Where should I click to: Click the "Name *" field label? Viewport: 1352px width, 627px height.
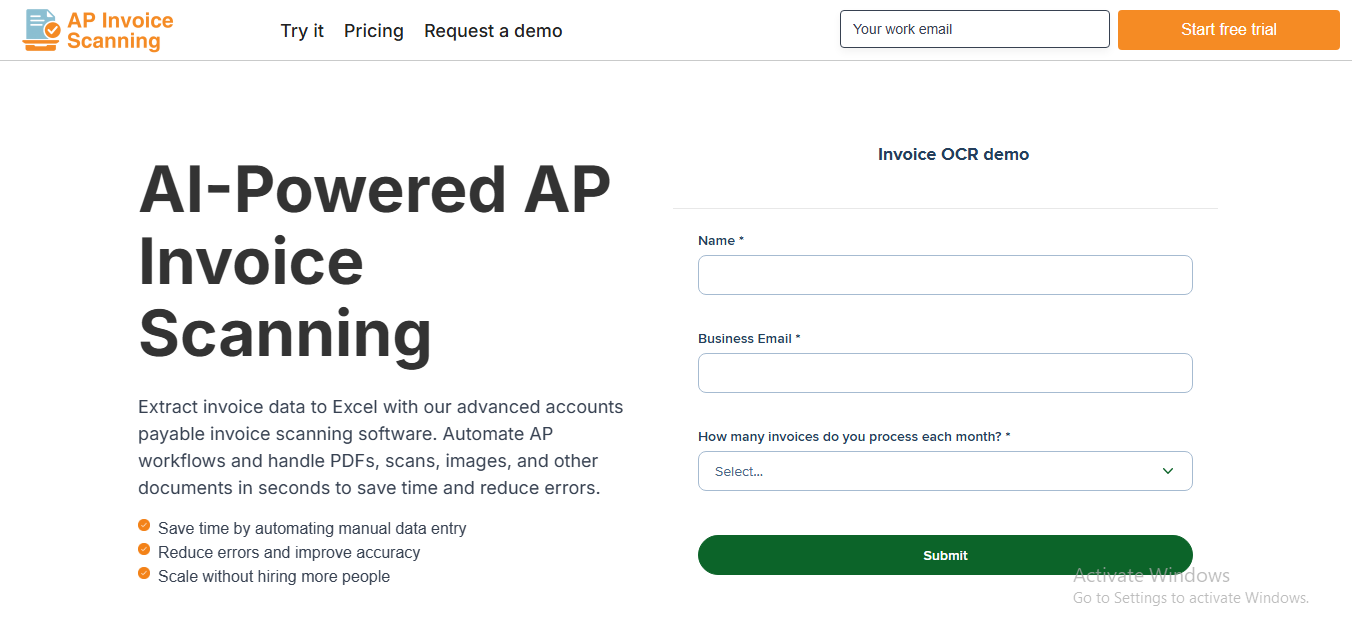[720, 241]
